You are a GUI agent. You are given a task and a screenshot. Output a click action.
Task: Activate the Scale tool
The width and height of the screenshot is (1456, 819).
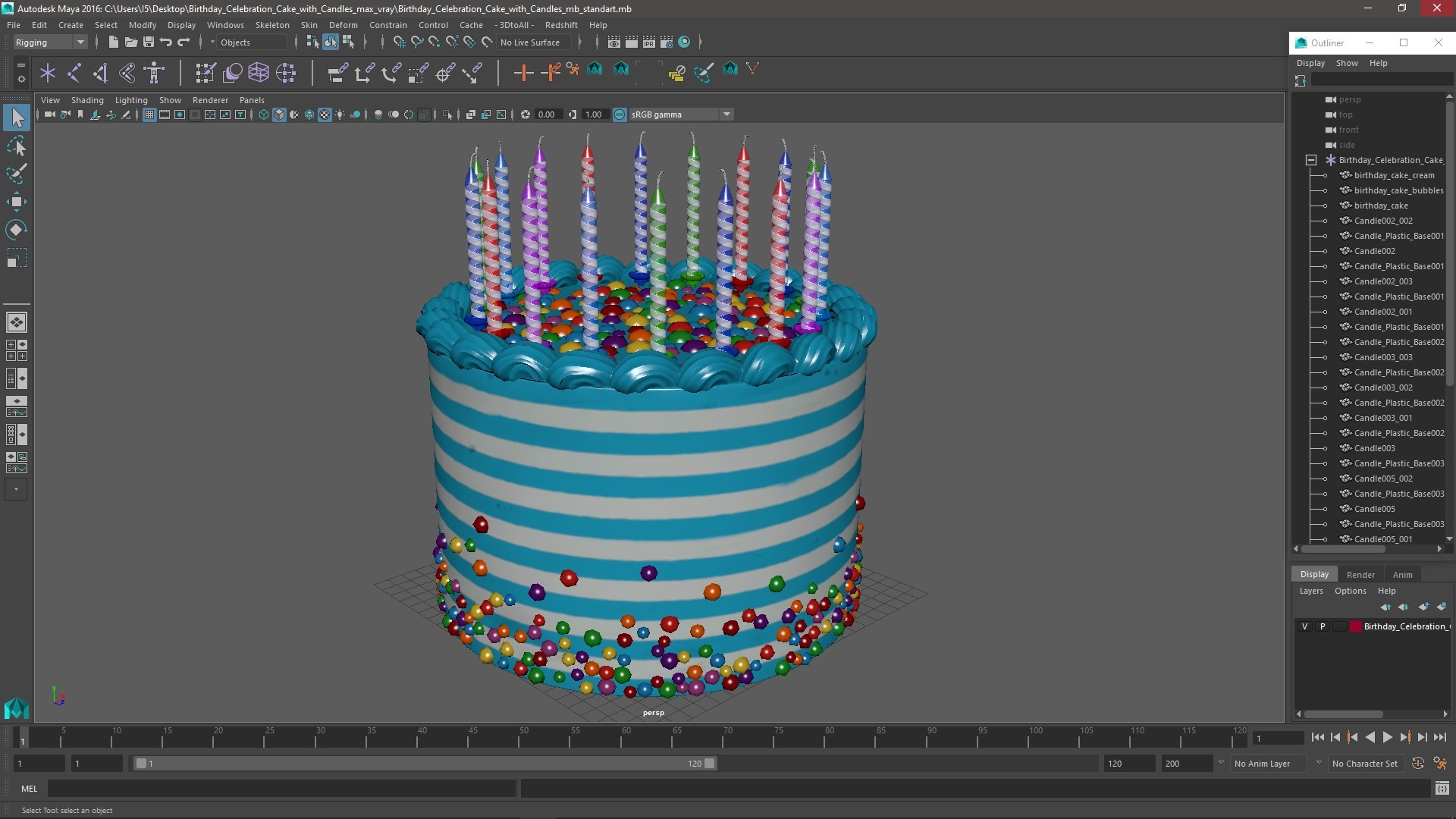[17, 258]
